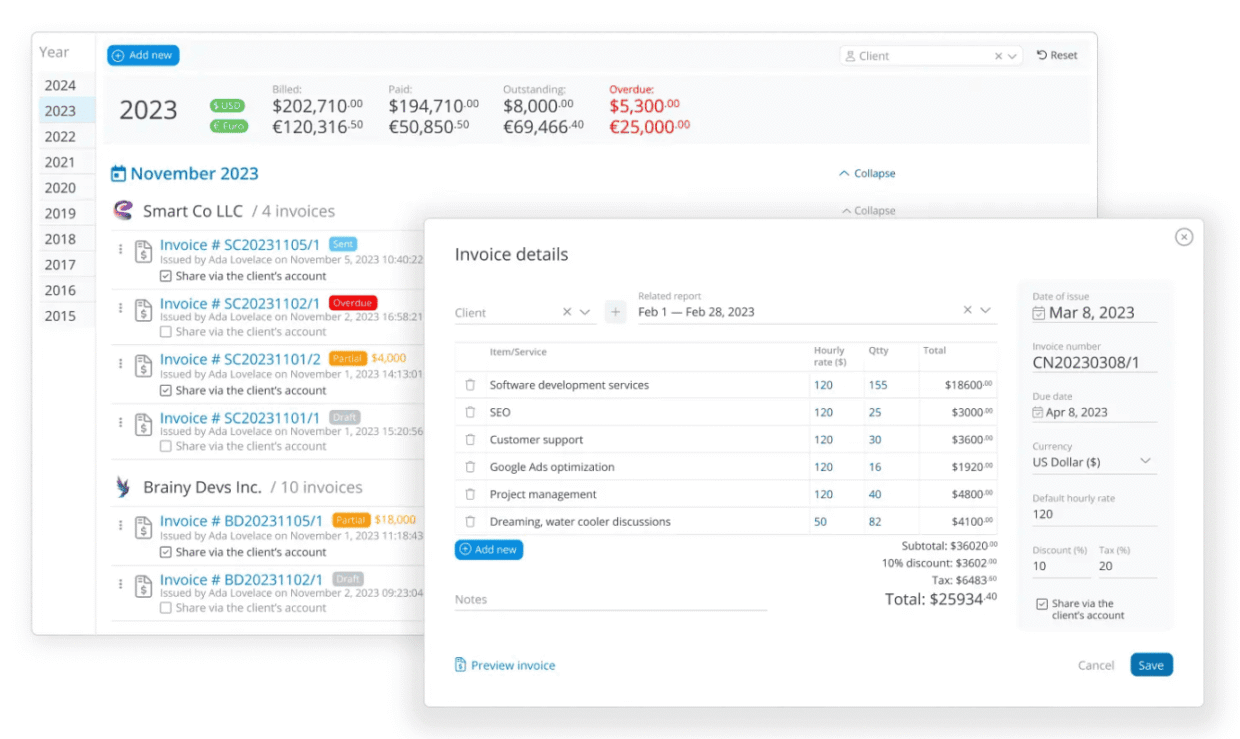1240x739 pixels.
Task: Click the trash icon for Project management row
Action: click(x=470, y=494)
